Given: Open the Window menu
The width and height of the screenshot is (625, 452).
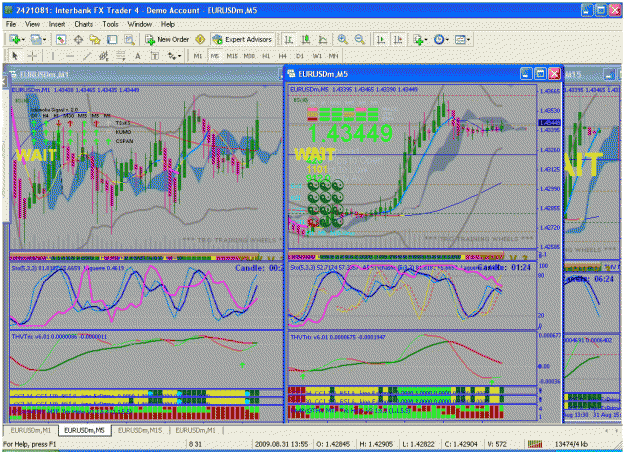Looking at the screenshot, I should pyautogui.click(x=140, y=24).
